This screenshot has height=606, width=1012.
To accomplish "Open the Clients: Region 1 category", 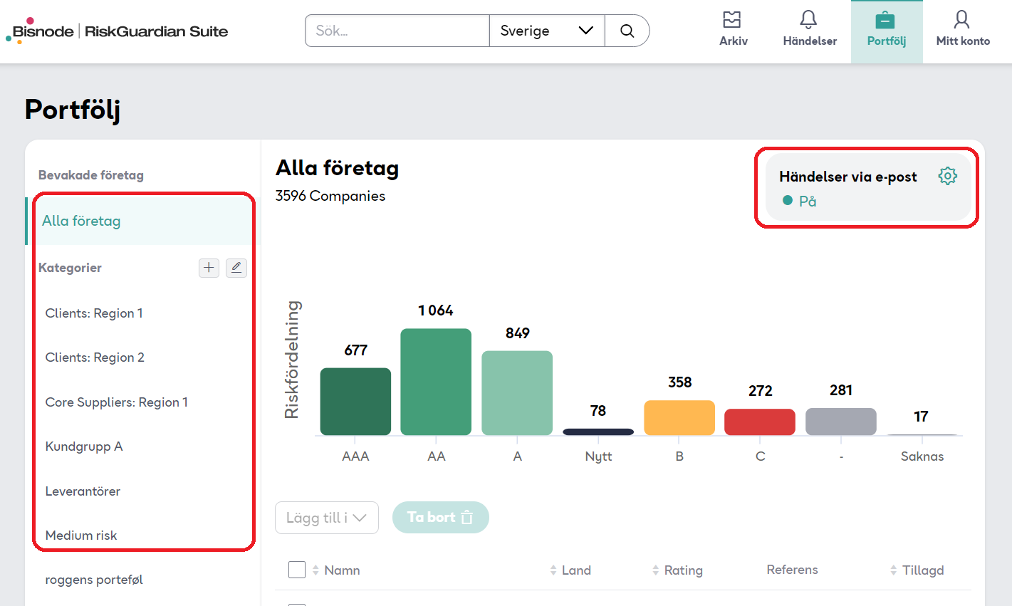I will pyautogui.click(x=94, y=313).
